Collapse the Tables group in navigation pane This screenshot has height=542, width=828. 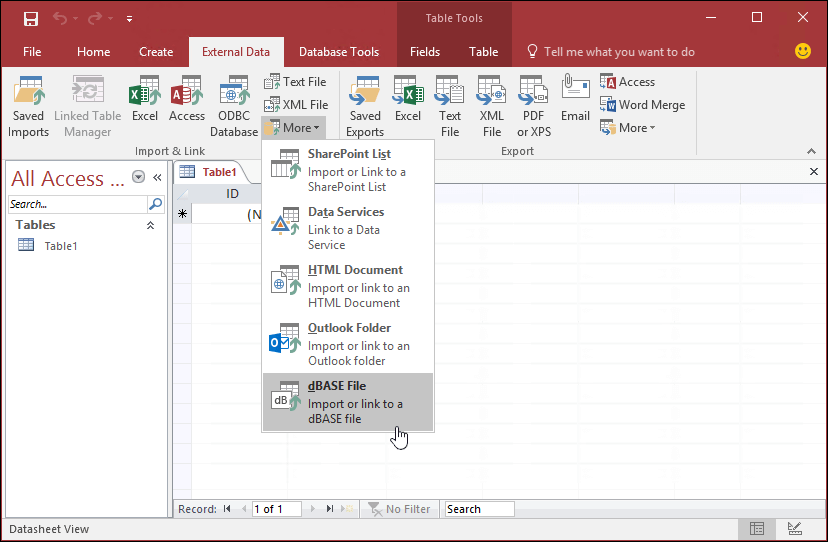point(151,225)
